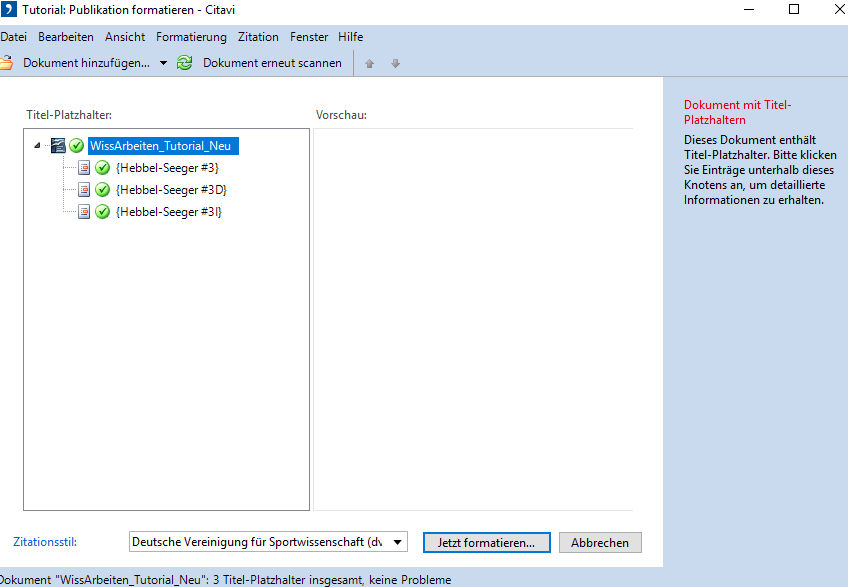Open the Zitationsstil combo box

[x=268, y=542]
